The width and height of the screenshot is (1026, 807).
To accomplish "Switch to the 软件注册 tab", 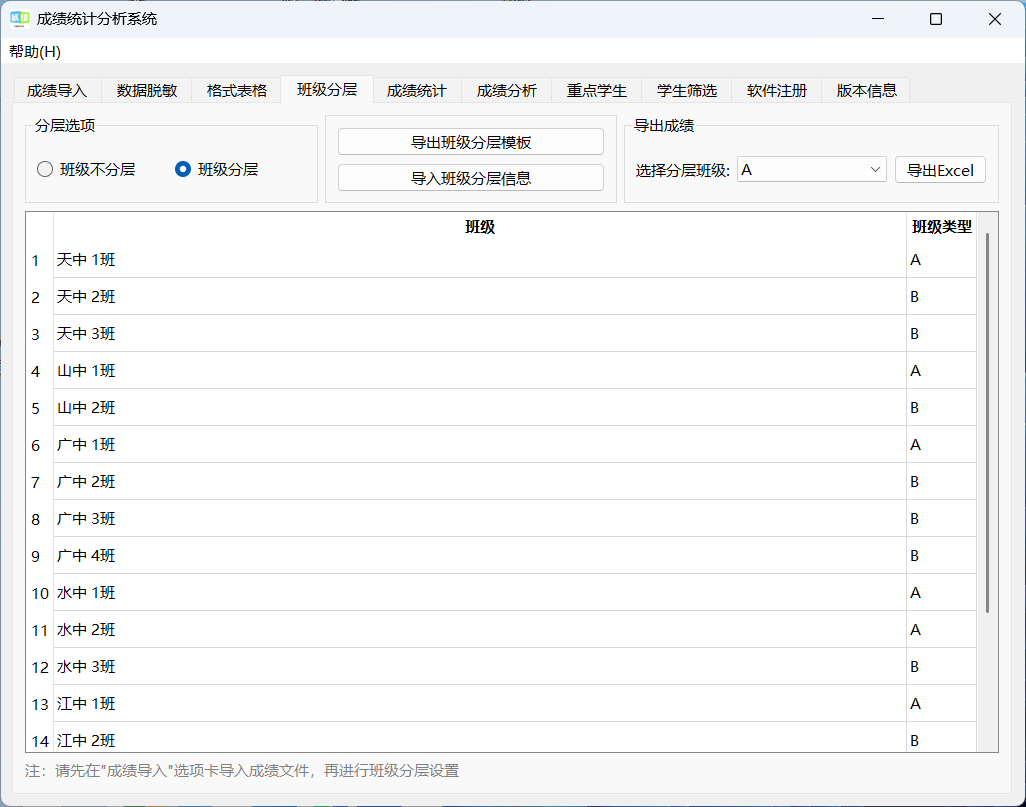I will pyautogui.click(x=775, y=89).
